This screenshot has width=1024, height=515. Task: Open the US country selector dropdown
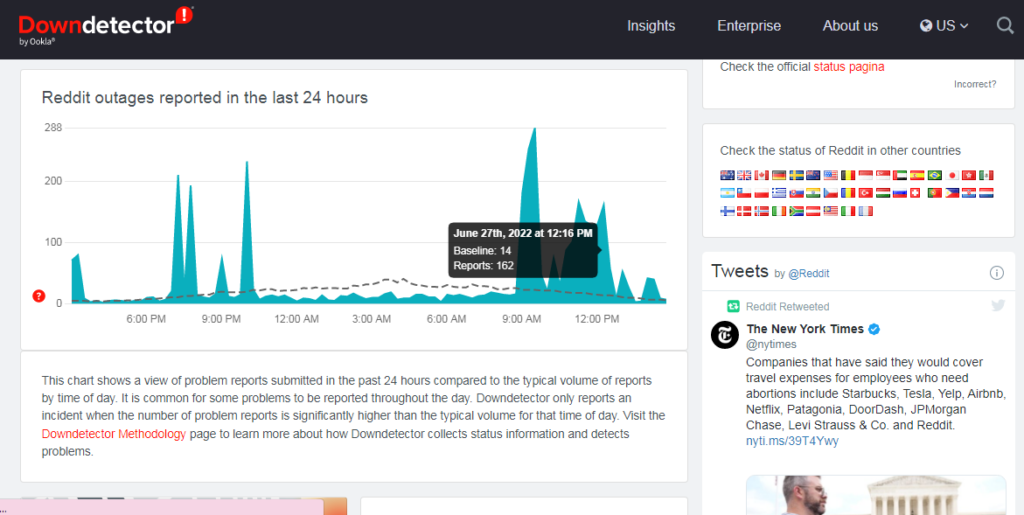[x=944, y=25]
